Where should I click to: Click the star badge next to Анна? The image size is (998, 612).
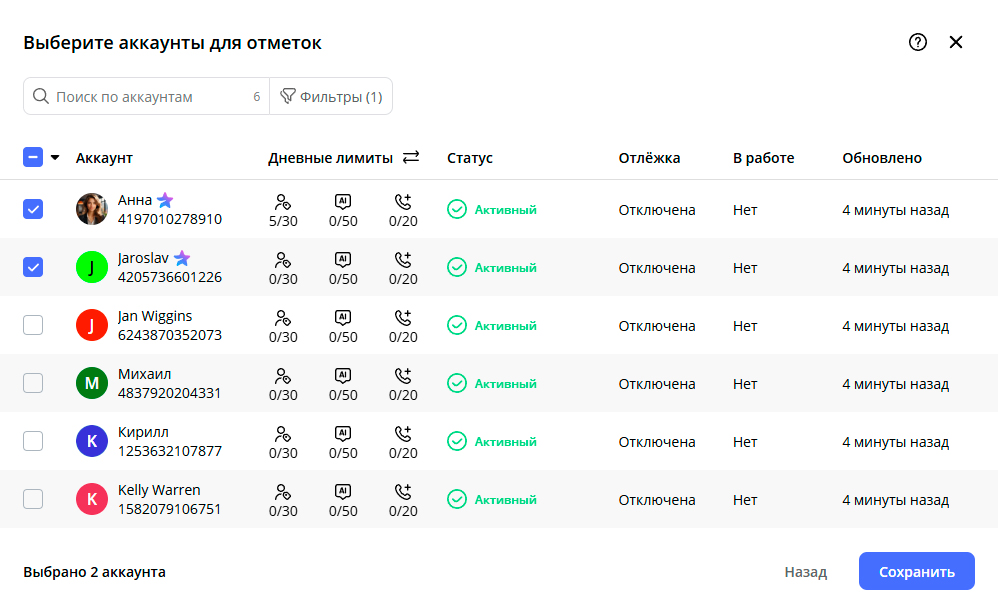[x=165, y=200]
